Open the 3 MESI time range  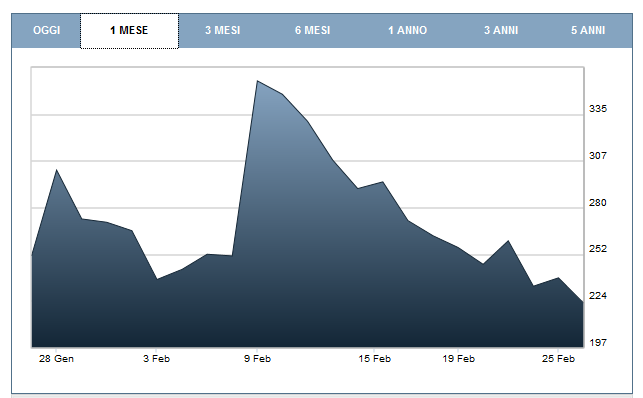point(223,30)
